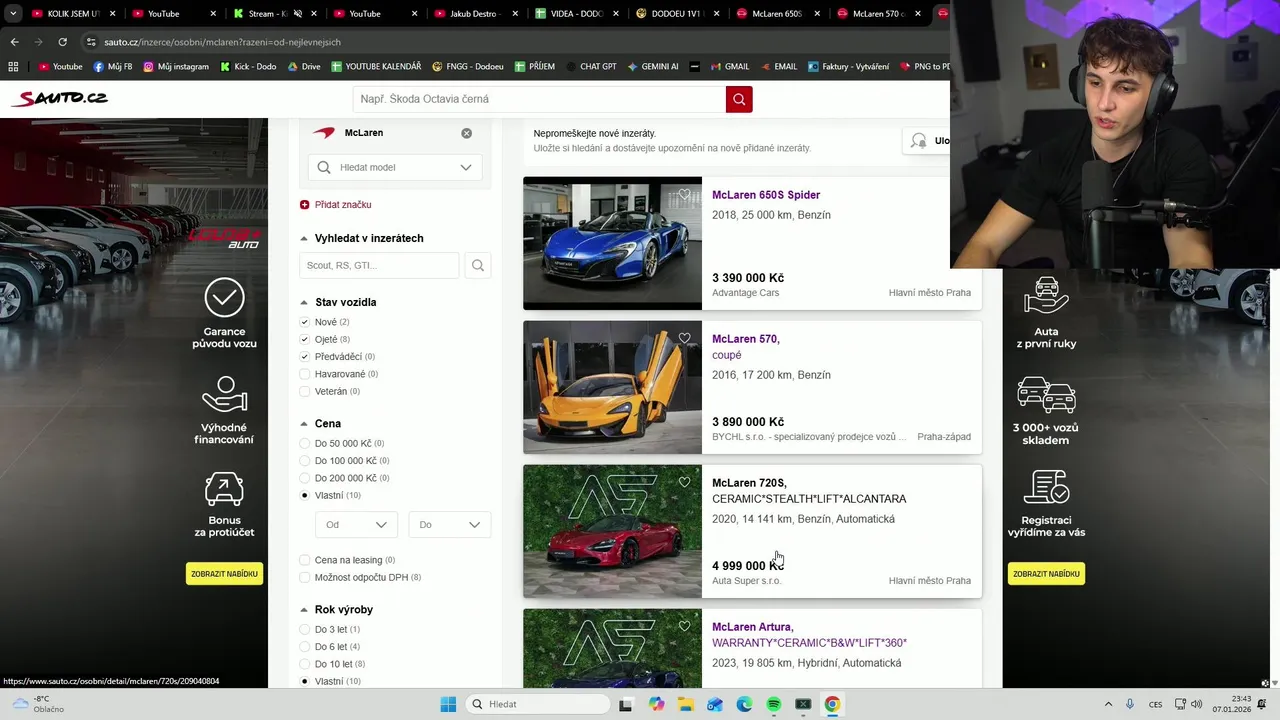Collapse the Cena filter section

click(x=304, y=424)
